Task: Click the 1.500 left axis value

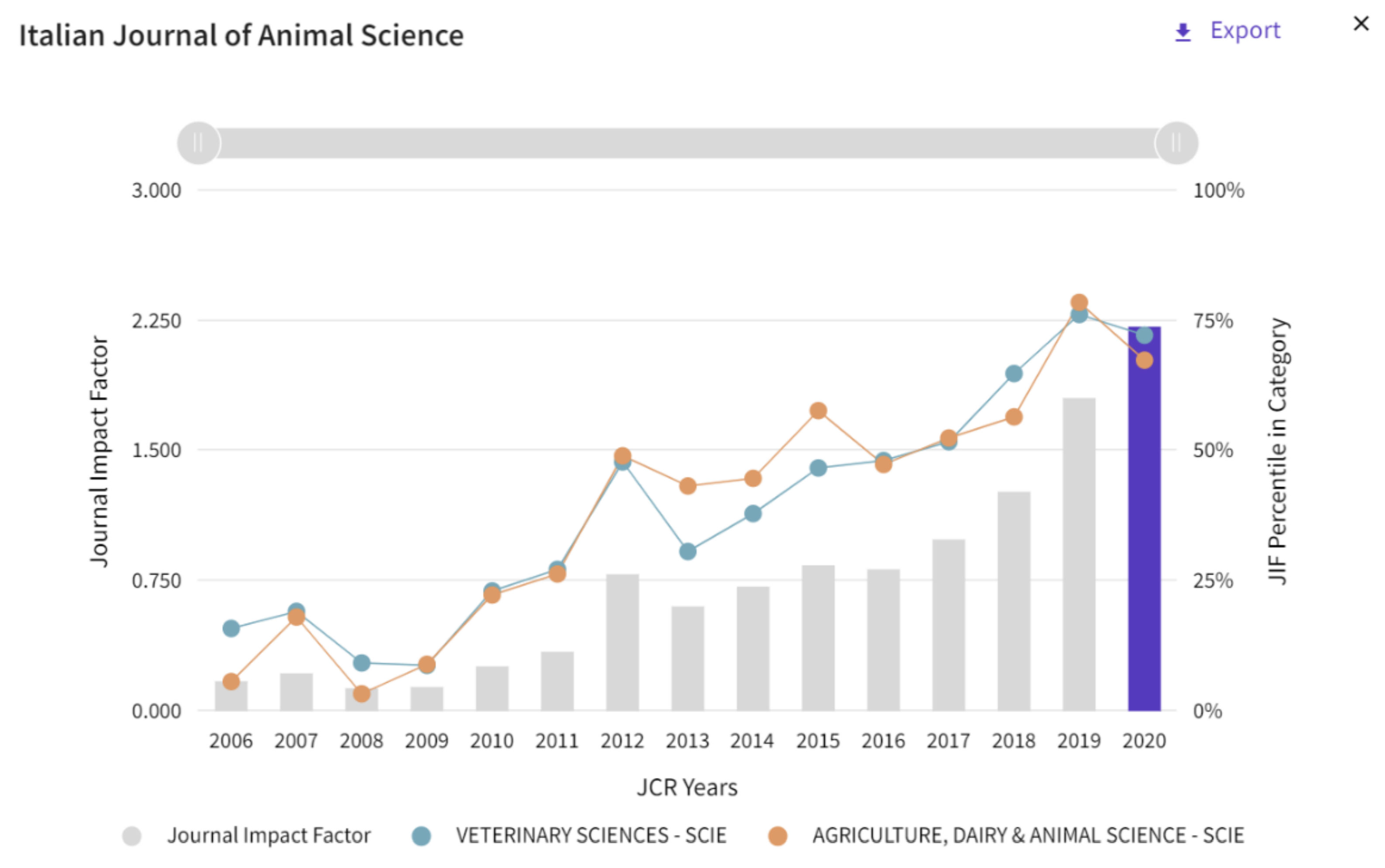Action: point(156,450)
